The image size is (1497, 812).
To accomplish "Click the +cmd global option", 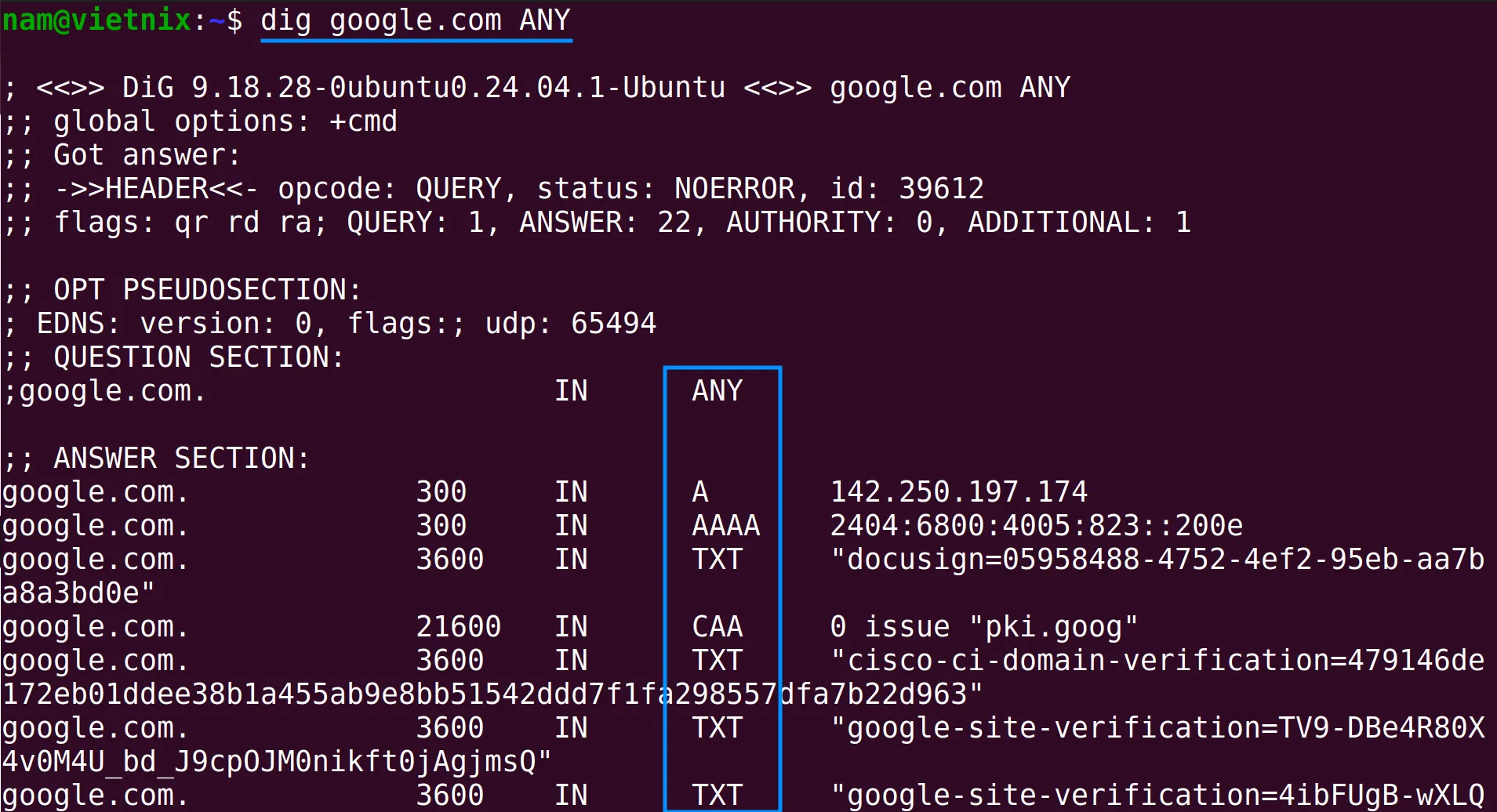I will coord(363,121).
